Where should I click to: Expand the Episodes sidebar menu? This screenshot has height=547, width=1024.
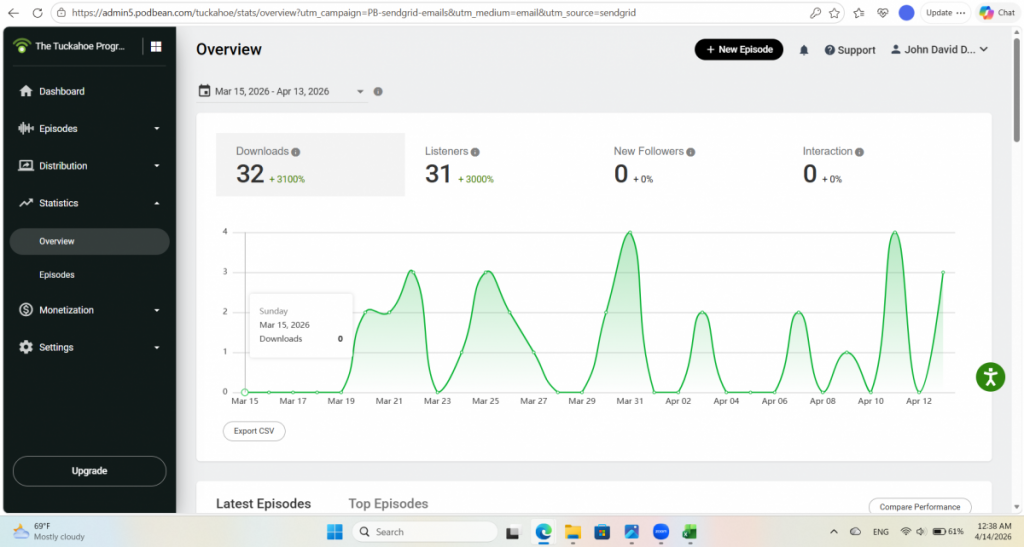(x=88, y=128)
